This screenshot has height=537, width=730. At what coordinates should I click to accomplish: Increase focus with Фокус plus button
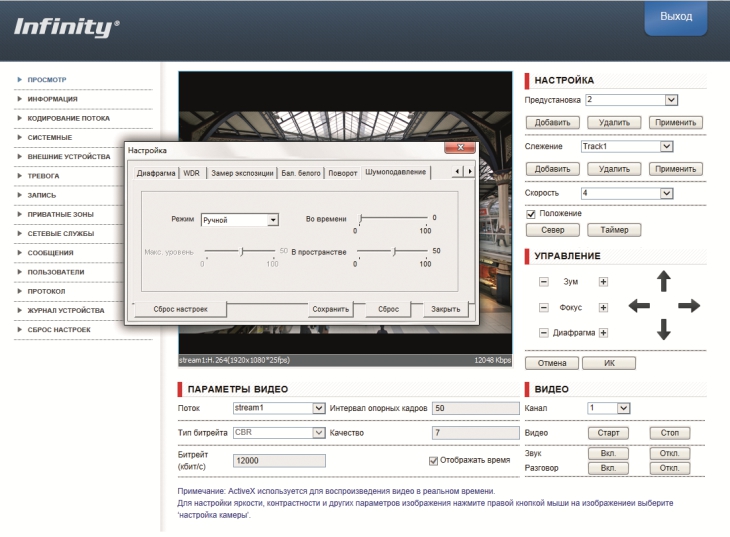pyautogui.click(x=603, y=307)
